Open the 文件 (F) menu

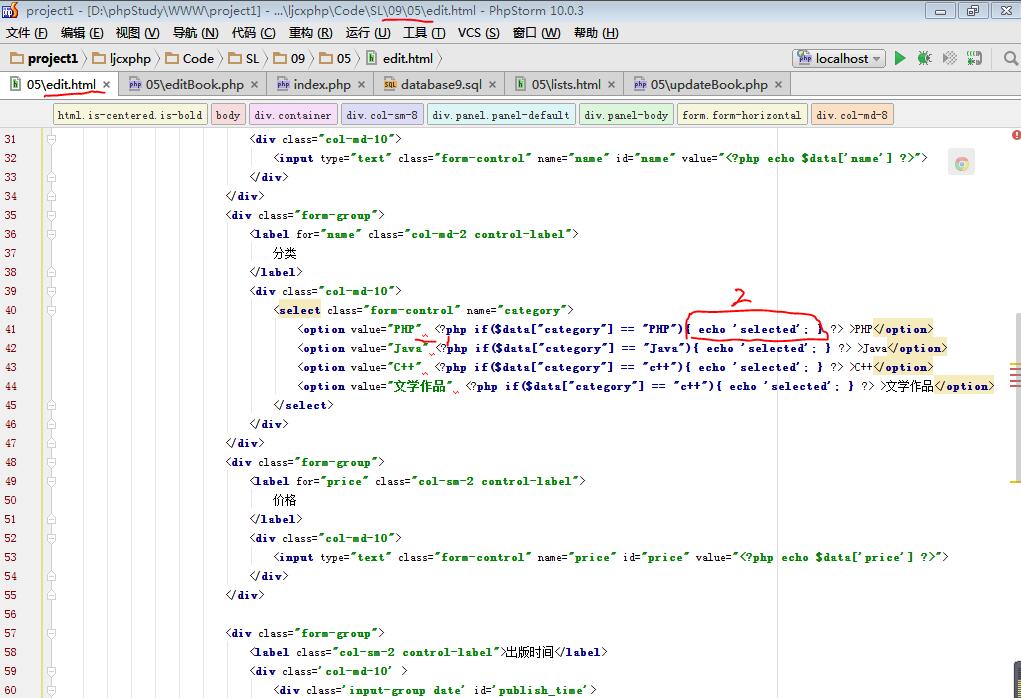[x=26, y=33]
